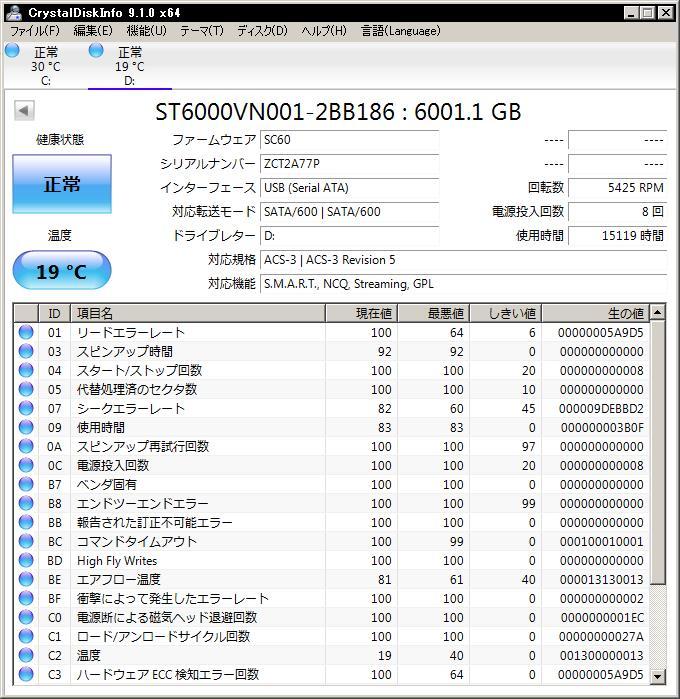Click the attribute list scrollbar thumb
The image size is (680, 699).
tap(657, 452)
